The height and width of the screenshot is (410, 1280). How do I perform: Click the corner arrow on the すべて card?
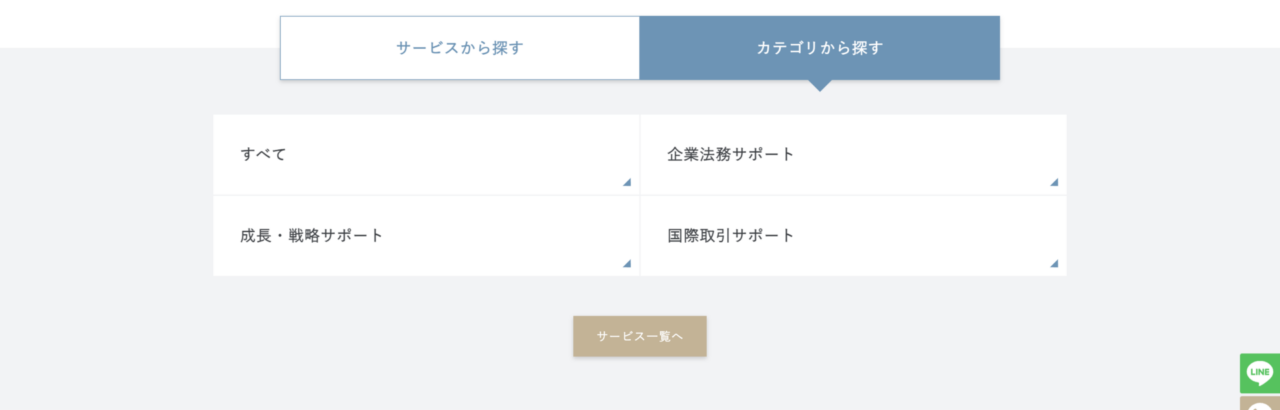[x=627, y=182]
